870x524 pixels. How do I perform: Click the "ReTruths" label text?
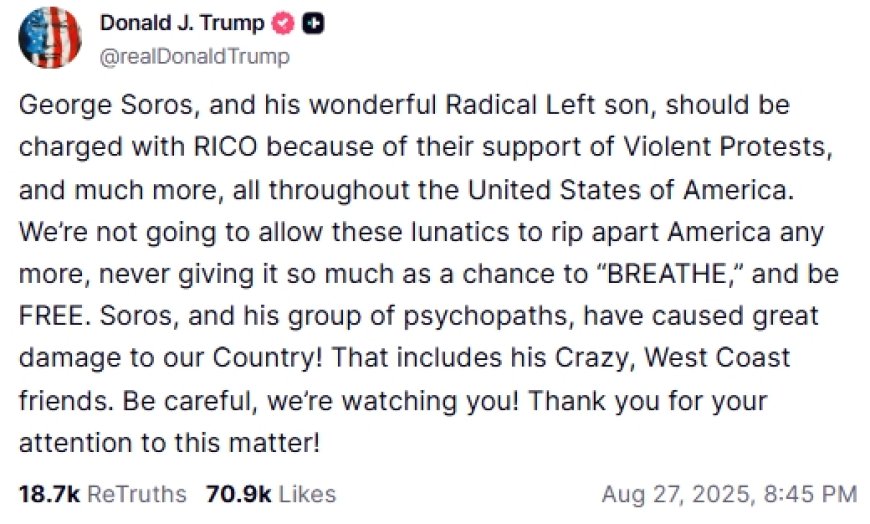click(x=137, y=493)
